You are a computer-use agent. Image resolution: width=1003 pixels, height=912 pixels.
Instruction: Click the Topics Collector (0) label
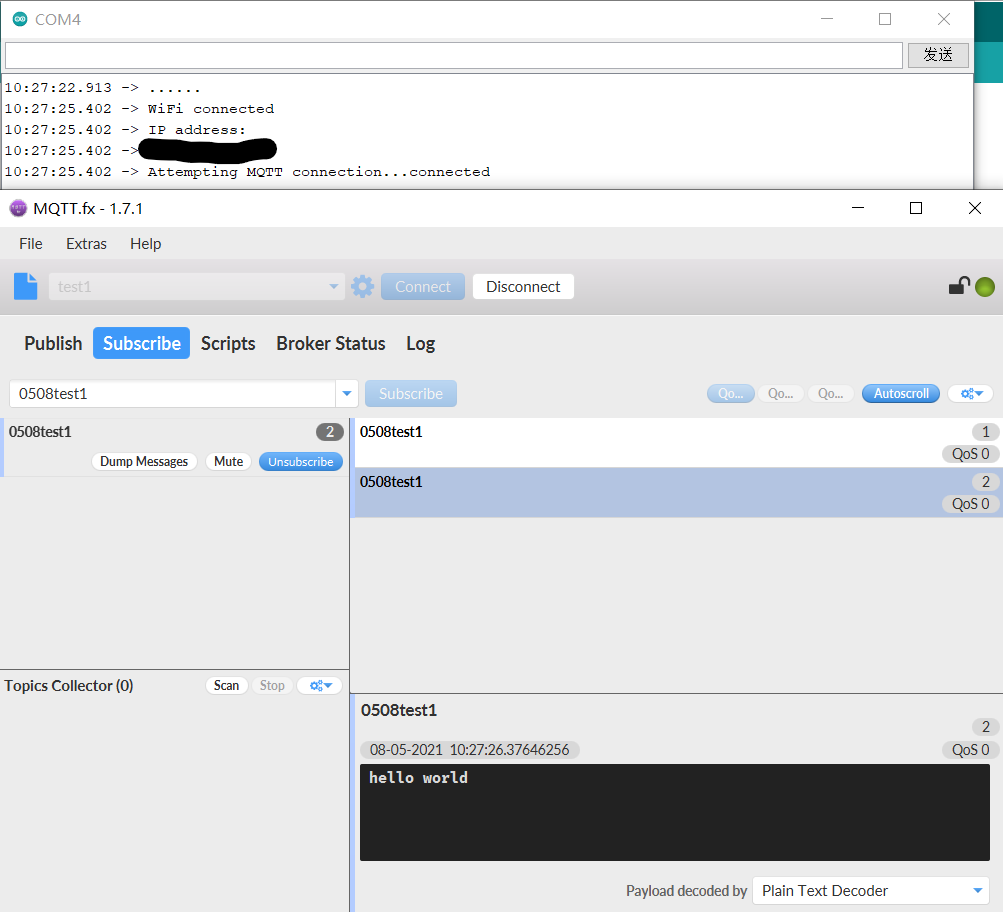point(68,686)
